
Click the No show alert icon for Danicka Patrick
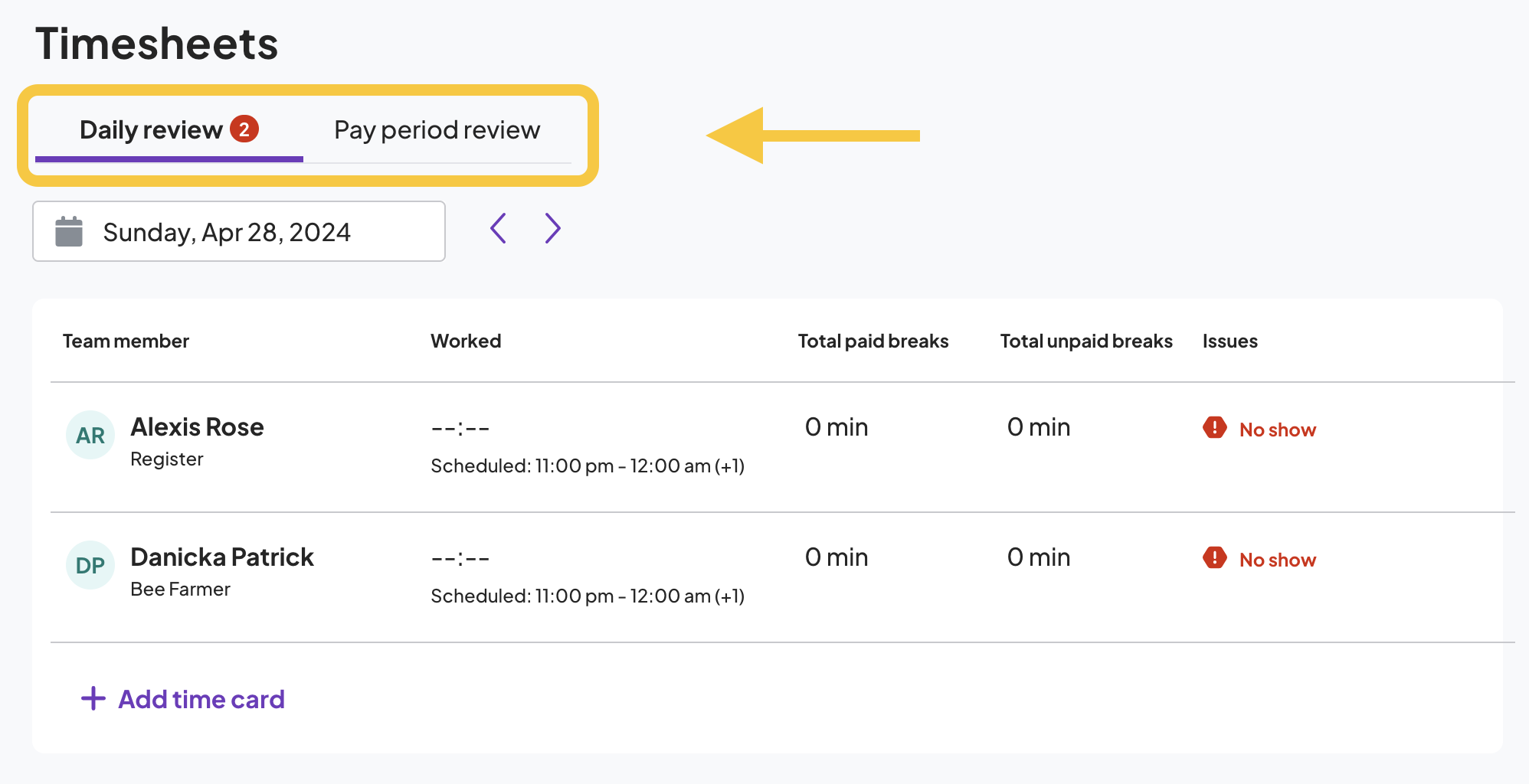pos(1214,558)
